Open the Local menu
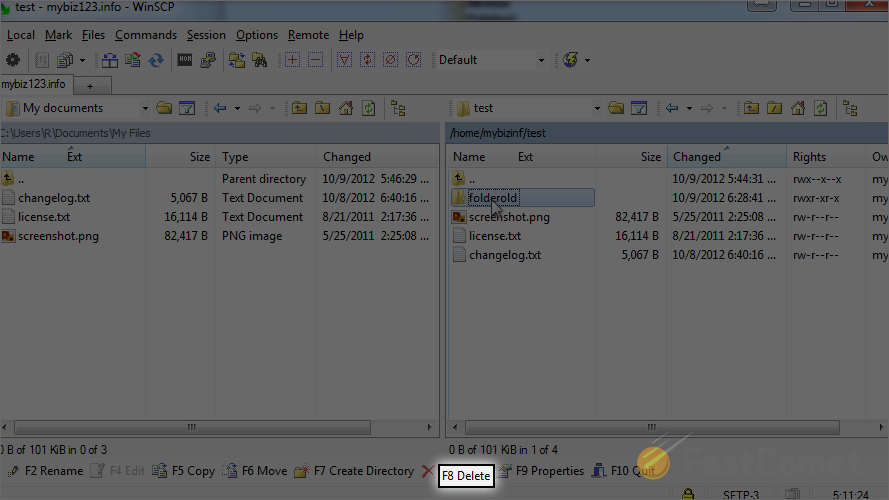This screenshot has width=889, height=500. pos(20,35)
